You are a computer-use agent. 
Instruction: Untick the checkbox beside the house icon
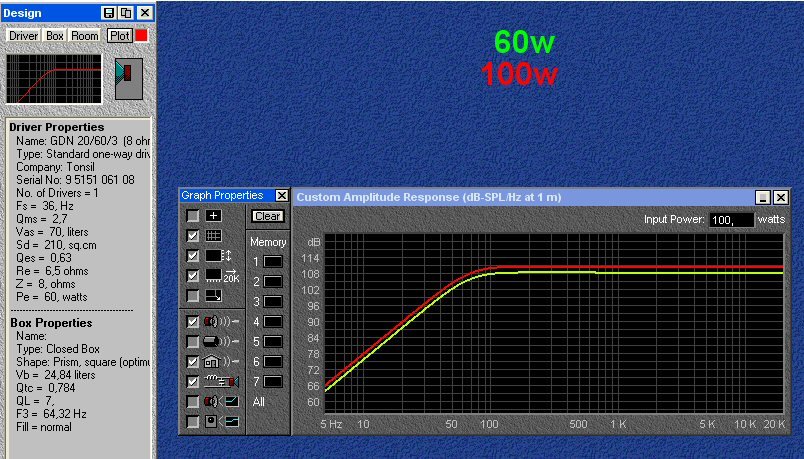[193, 362]
